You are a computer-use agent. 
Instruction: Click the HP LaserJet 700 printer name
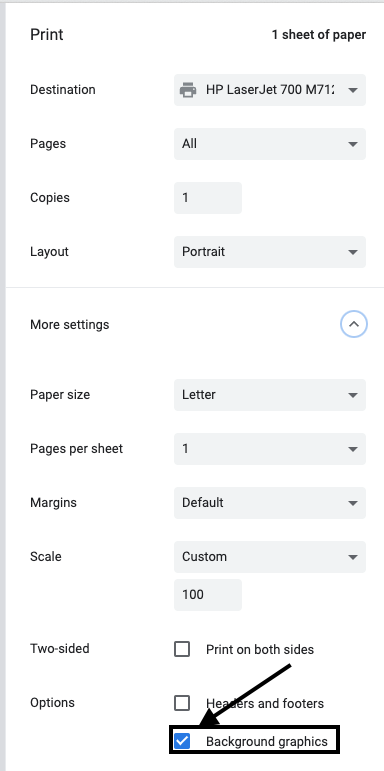click(270, 90)
